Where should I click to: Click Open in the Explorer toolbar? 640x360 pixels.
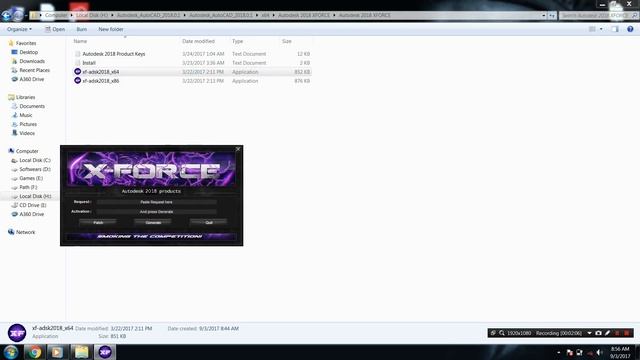click(x=55, y=29)
